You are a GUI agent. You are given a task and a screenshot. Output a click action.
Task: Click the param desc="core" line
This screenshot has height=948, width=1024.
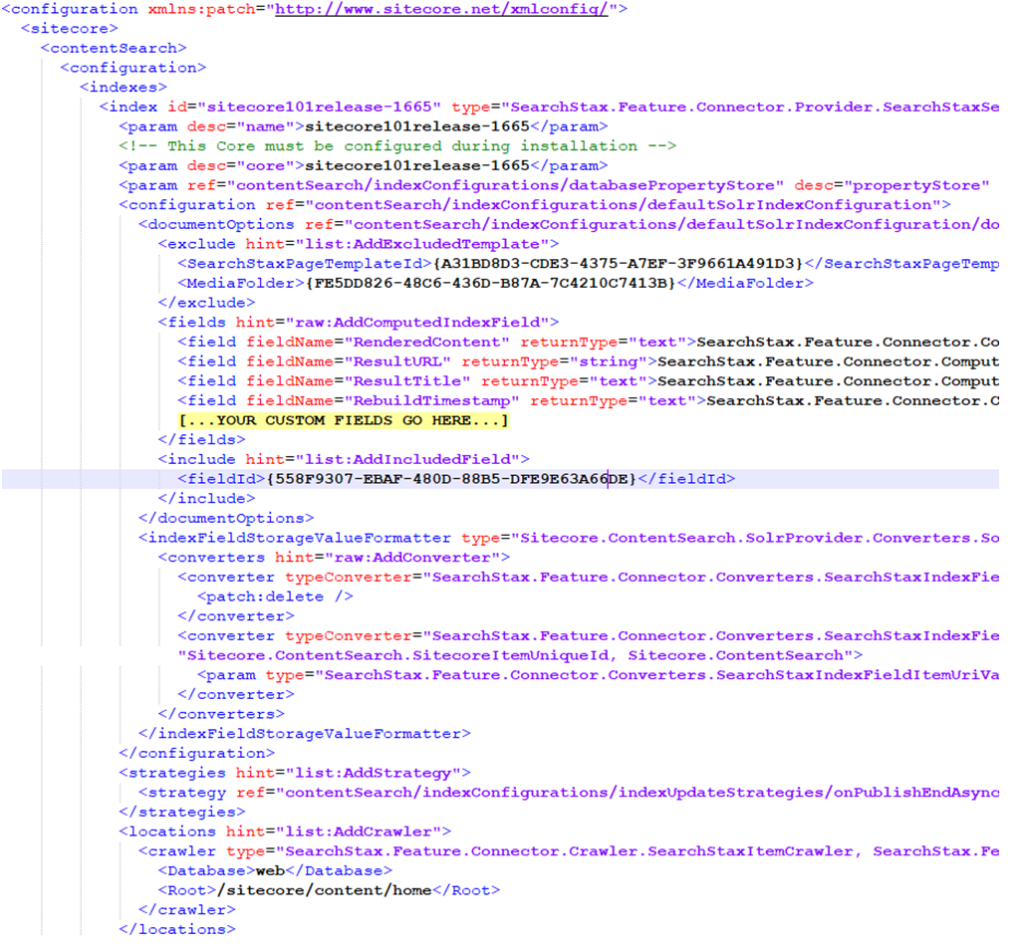point(364,166)
